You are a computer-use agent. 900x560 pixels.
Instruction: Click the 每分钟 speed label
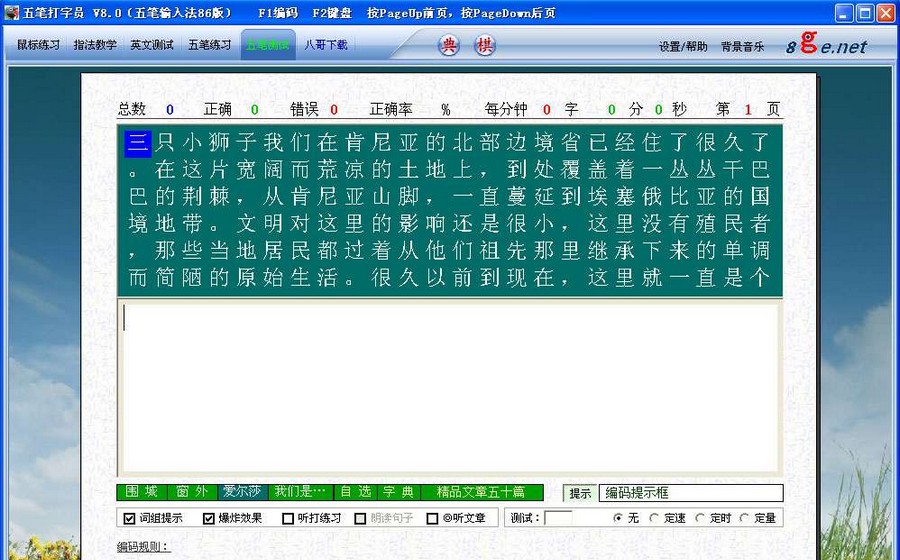coord(506,109)
